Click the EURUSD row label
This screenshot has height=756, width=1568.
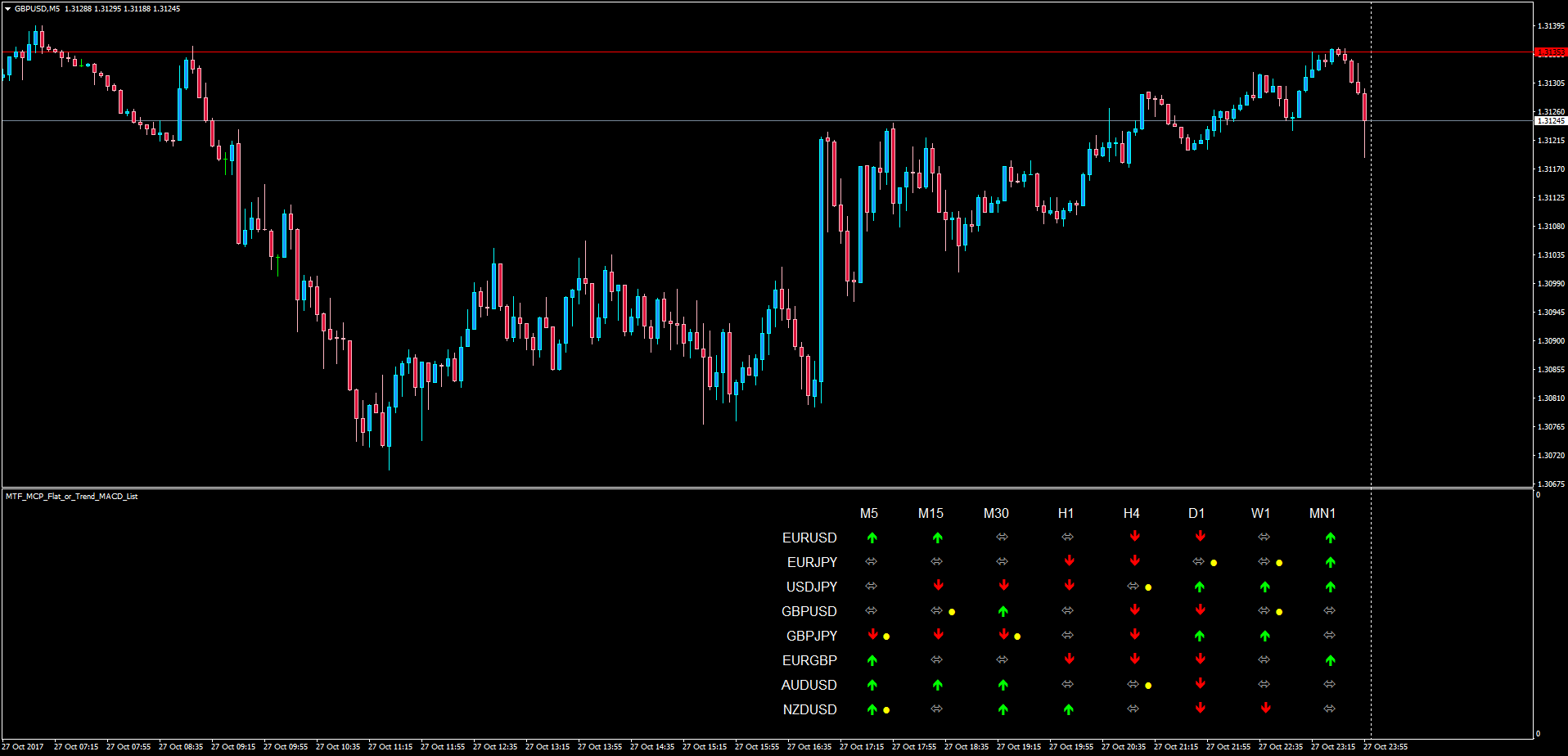[x=809, y=538]
